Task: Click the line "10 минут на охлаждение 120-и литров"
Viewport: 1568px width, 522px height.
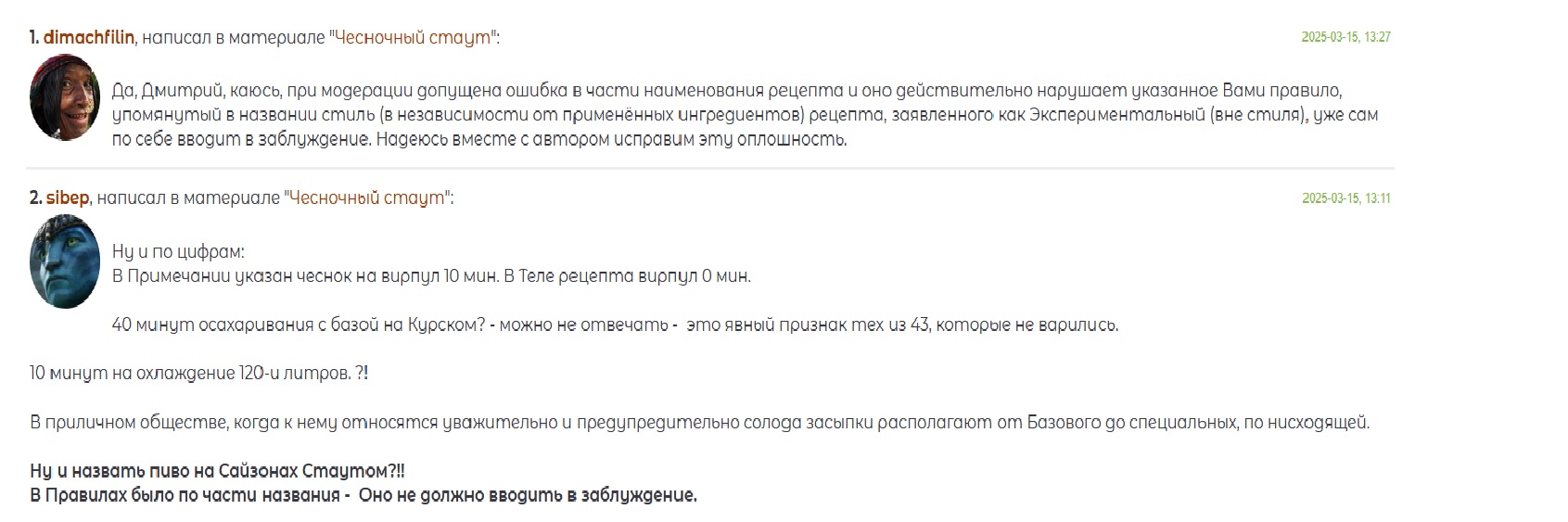Action: click(x=199, y=374)
